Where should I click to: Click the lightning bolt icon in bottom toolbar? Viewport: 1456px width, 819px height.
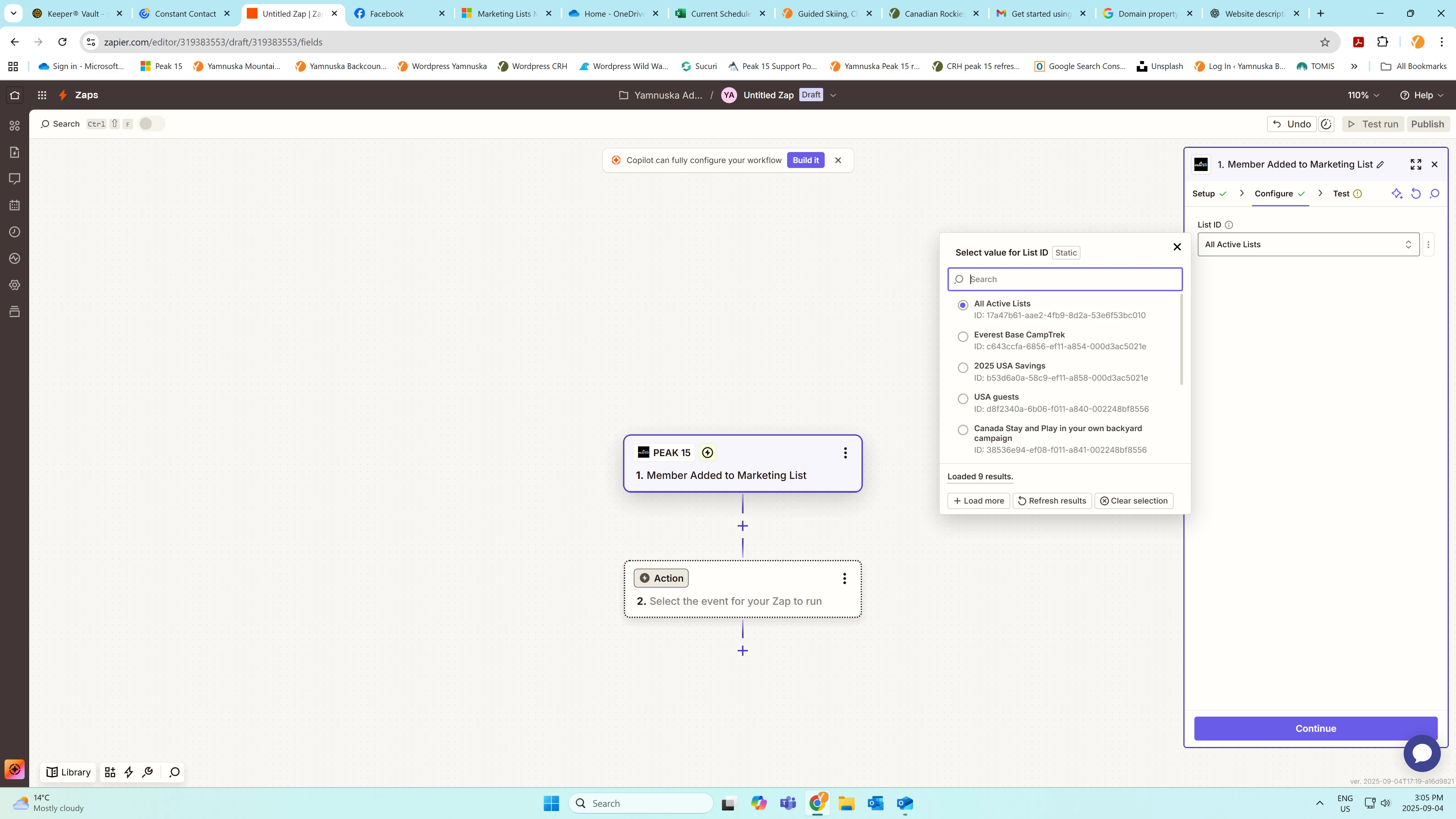tap(129, 772)
